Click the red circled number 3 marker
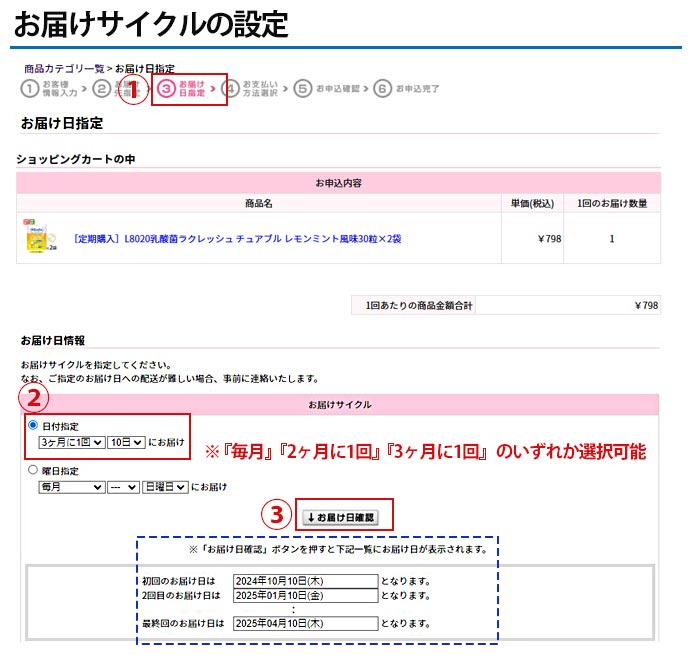 pyautogui.click(x=276, y=514)
